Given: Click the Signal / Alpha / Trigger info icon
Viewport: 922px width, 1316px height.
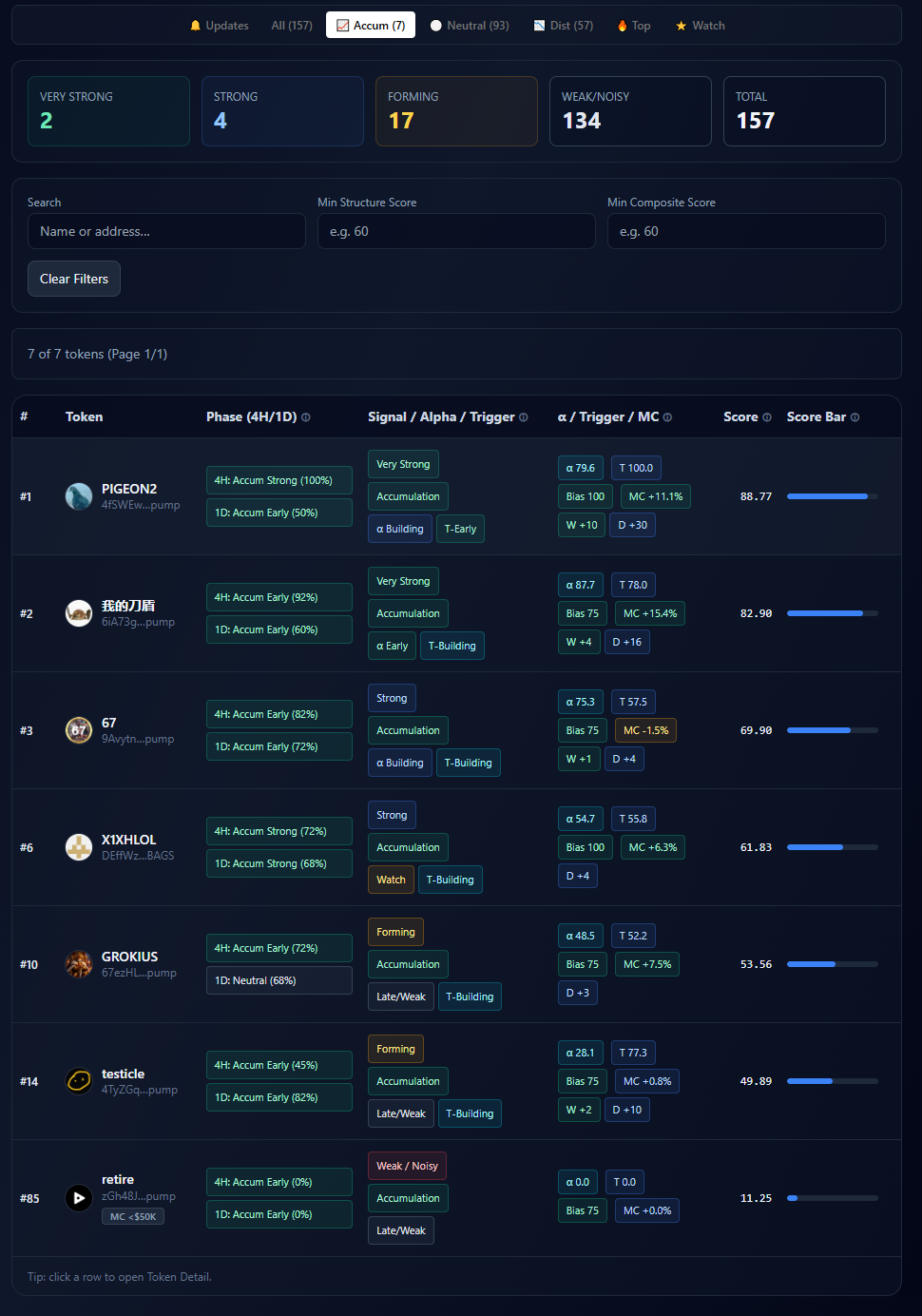Looking at the screenshot, I should [x=524, y=417].
